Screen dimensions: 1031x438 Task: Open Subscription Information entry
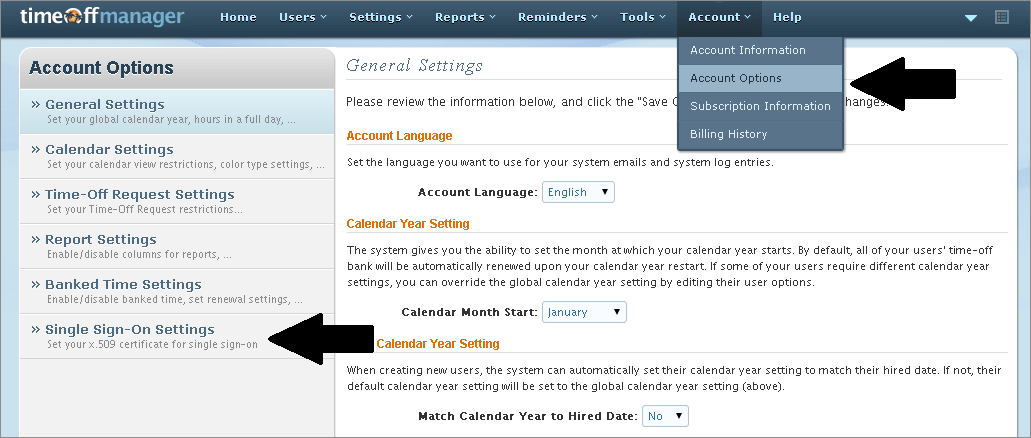tap(760, 106)
